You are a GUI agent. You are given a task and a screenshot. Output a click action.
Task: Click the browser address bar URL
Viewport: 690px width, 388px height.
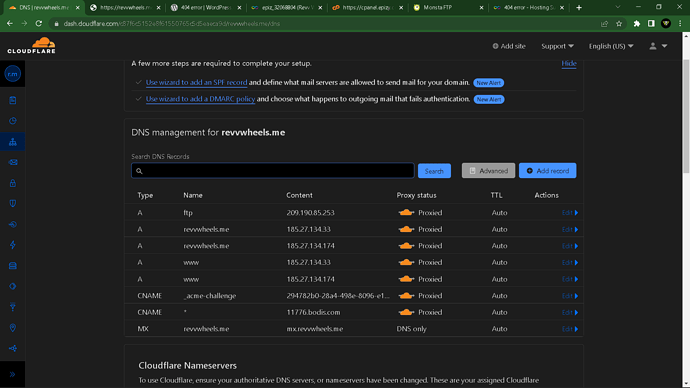[x=172, y=24]
